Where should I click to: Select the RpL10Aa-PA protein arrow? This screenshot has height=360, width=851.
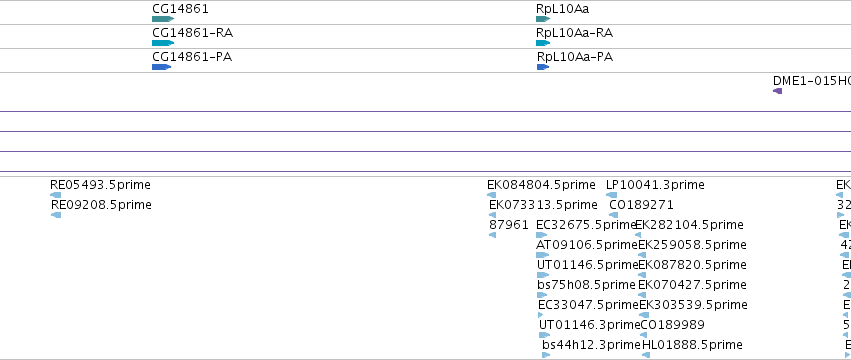(x=543, y=67)
